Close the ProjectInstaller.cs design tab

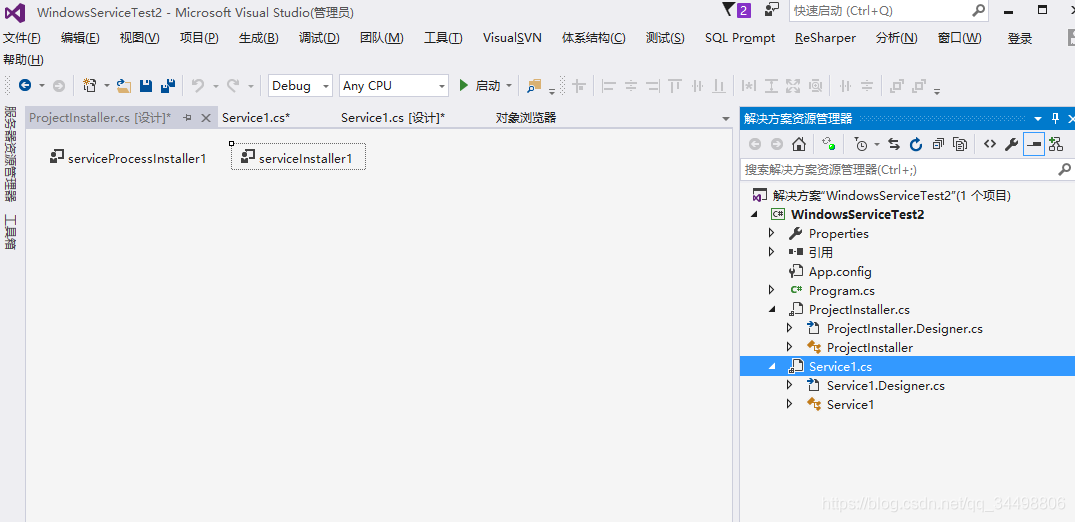pyautogui.click(x=205, y=118)
